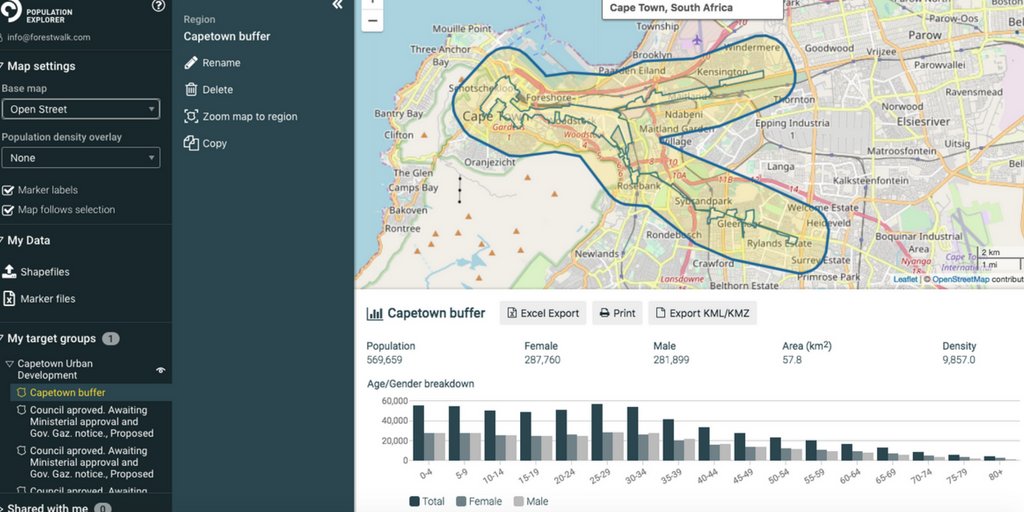Select first Council aproved region in tree
The height and width of the screenshot is (512, 1024).
[91, 422]
